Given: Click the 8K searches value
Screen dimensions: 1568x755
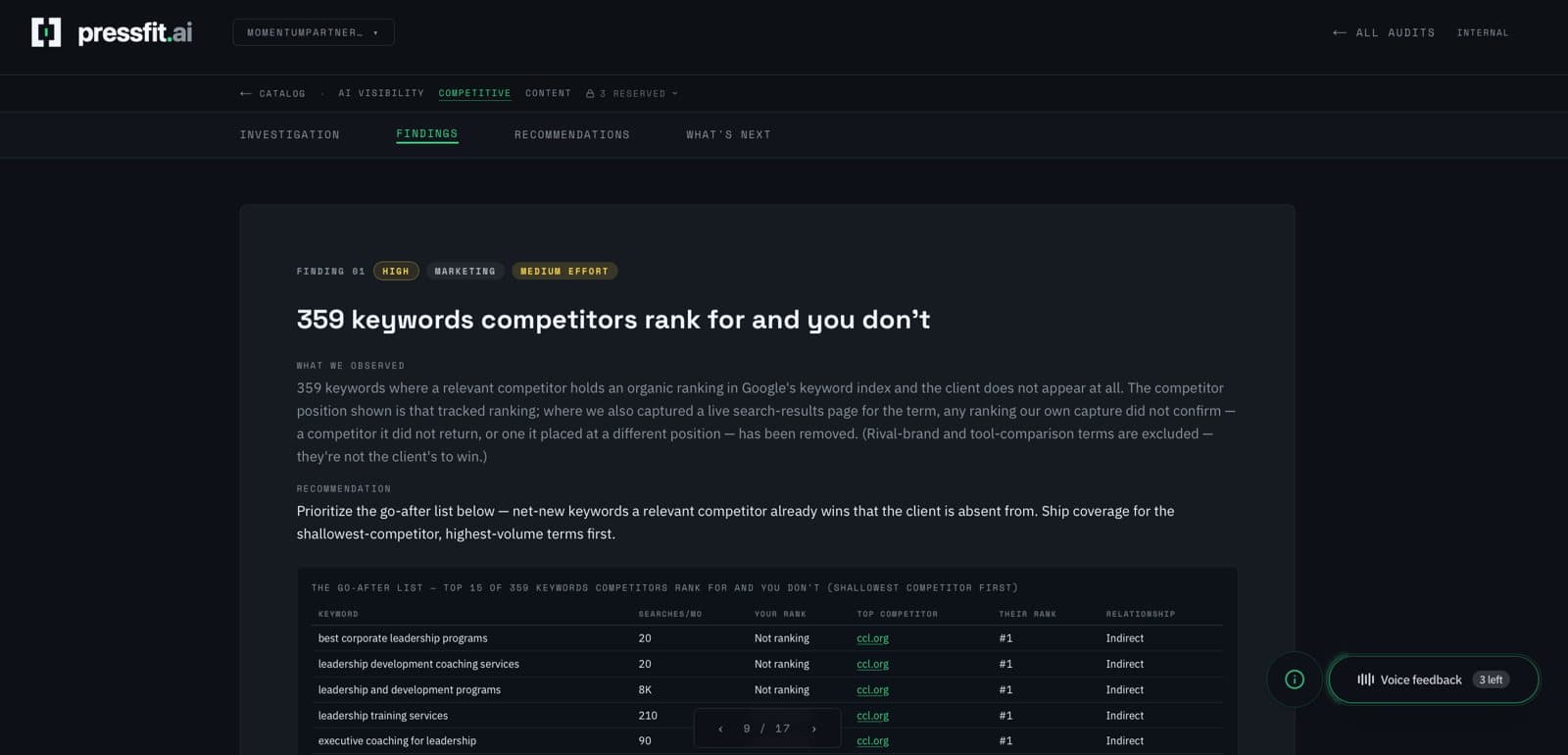Looking at the screenshot, I should 645,689.
